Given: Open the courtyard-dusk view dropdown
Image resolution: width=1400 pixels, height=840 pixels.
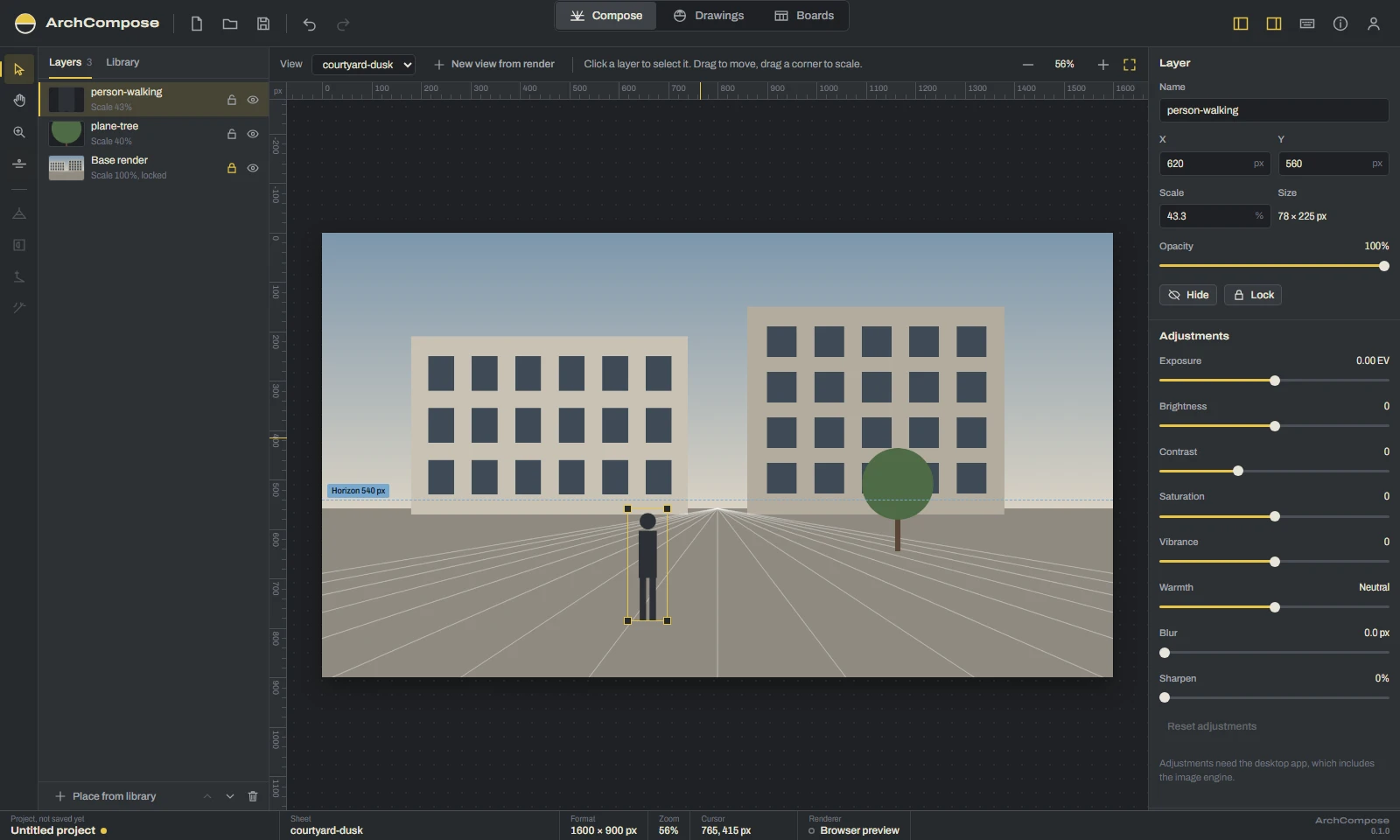Looking at the screenshot, I should 363,65.
